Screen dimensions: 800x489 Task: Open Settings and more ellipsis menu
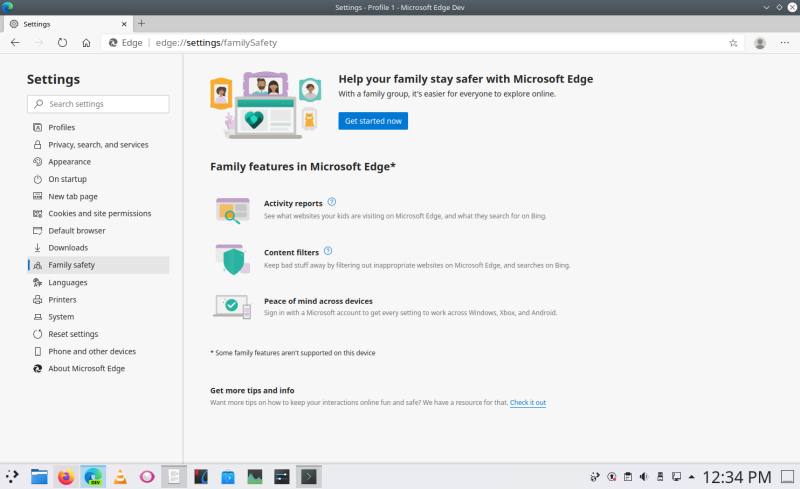(785, 43)
